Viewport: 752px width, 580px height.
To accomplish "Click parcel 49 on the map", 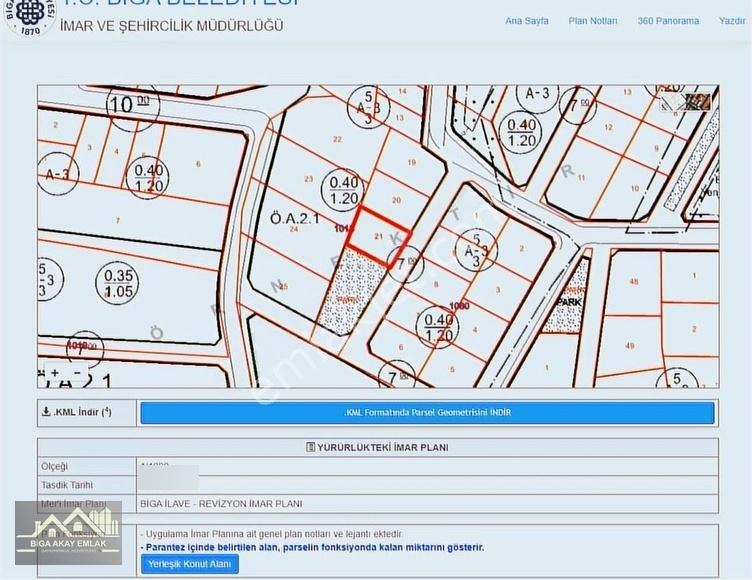I will click(630, 345).
